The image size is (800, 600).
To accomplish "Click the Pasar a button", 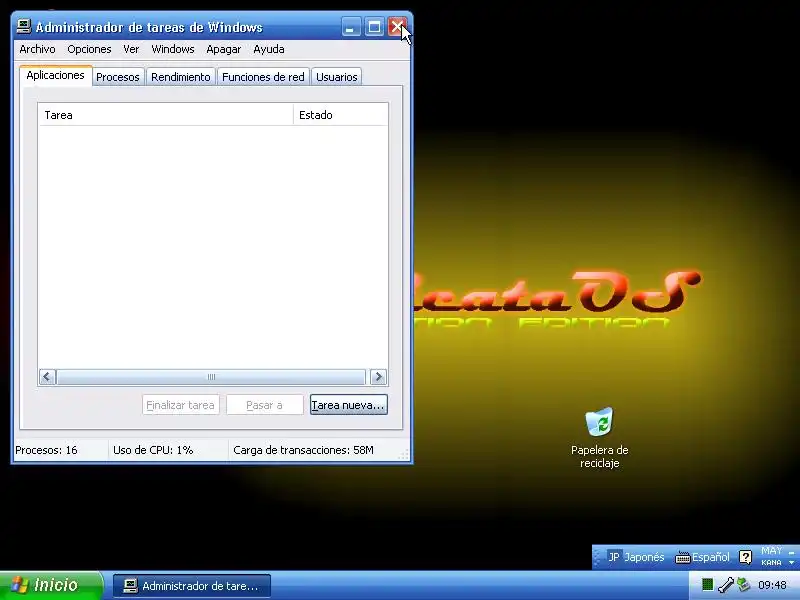I will point(265,405).
